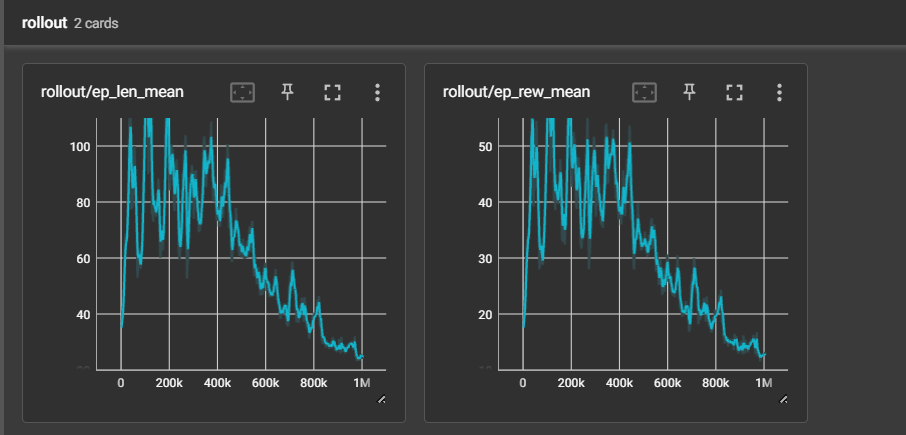Click the 50 y-axis label on ep_rew_mean

click(x=484, y=146)
